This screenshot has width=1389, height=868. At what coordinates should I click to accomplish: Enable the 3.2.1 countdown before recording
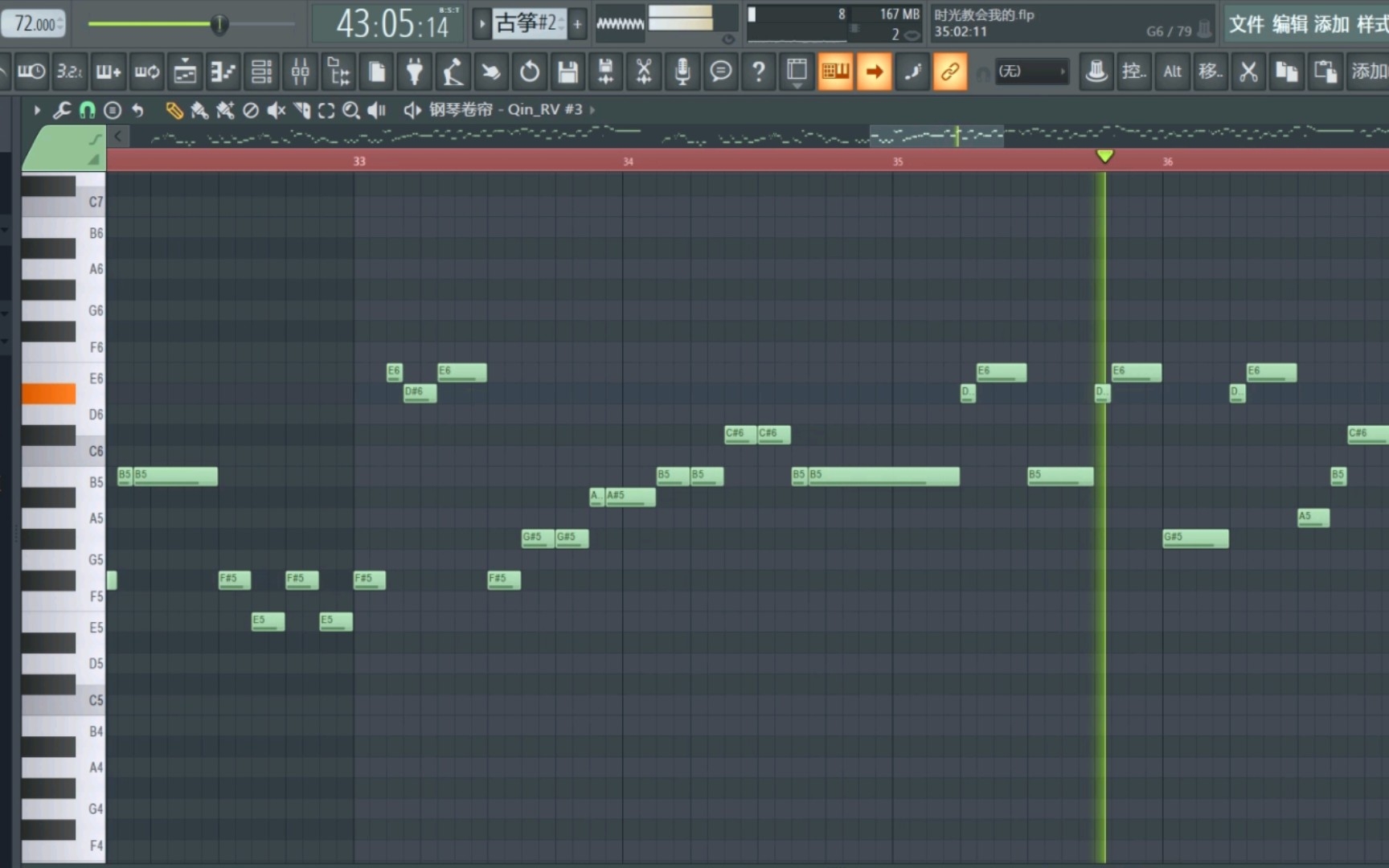pyautogui.click(x=69, y=72)
